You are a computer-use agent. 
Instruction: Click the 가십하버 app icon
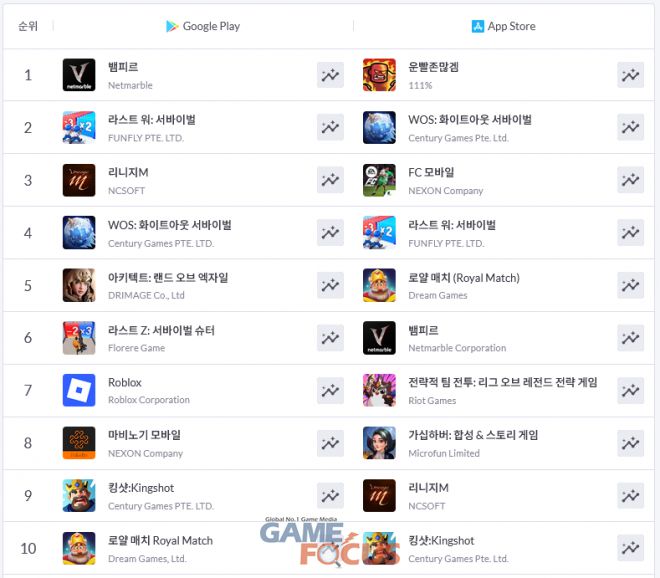pos(379,443)
